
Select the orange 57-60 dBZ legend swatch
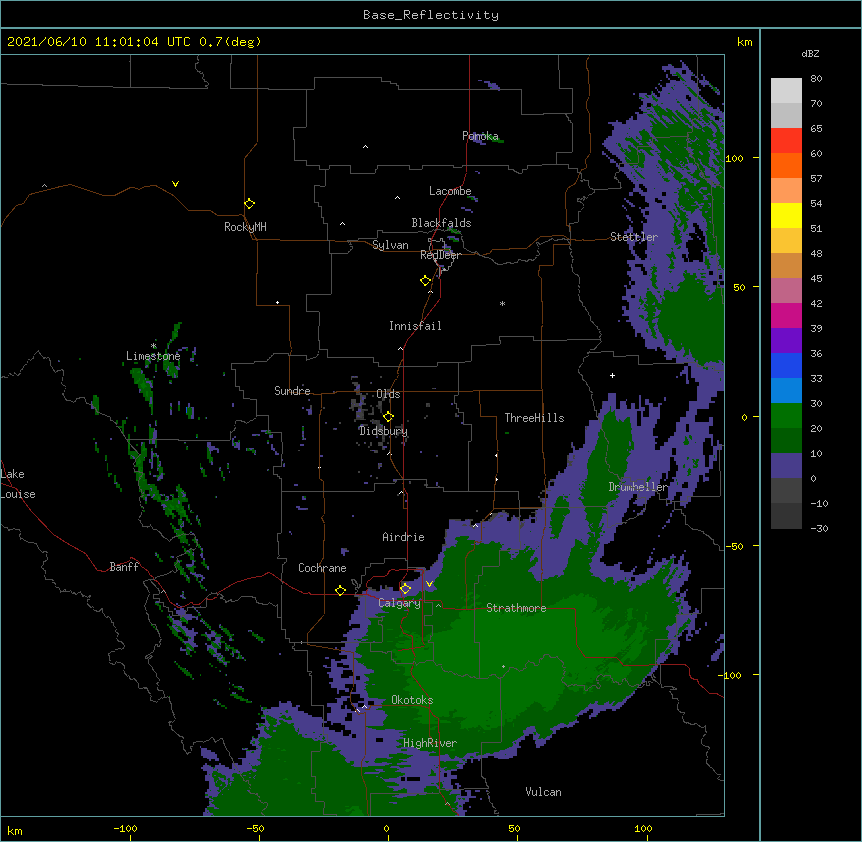786,165
